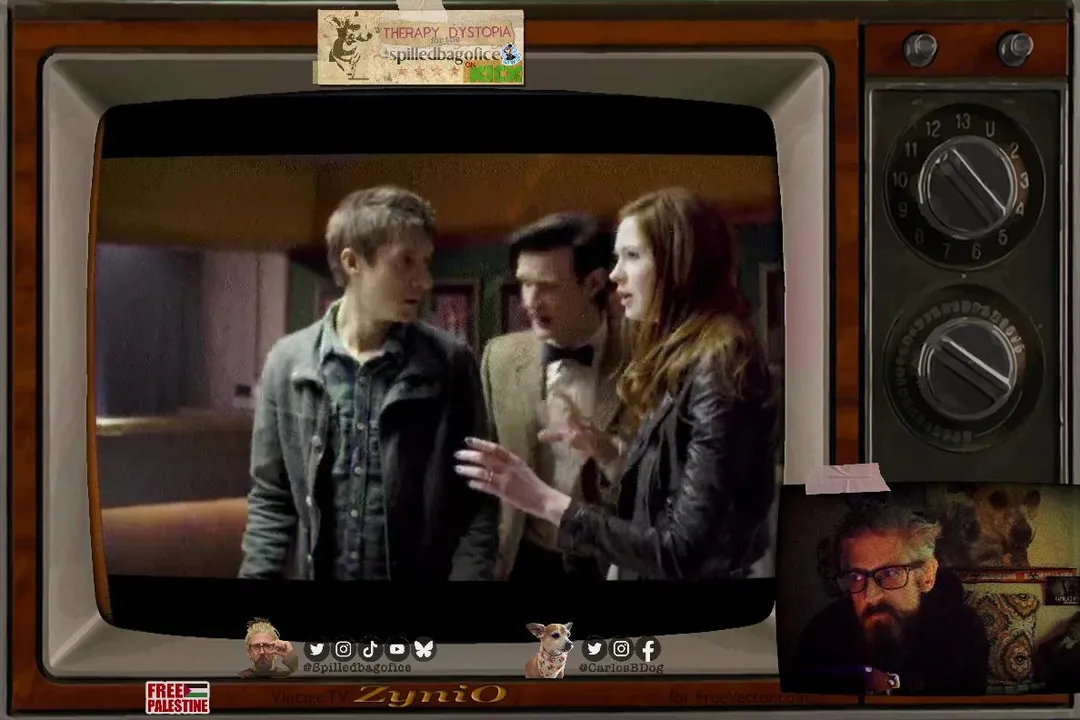This screenshot has height=720, width=1080.
Task: Click the Twitter icon next to @Spilledbagofice
Action: [316, 649]
